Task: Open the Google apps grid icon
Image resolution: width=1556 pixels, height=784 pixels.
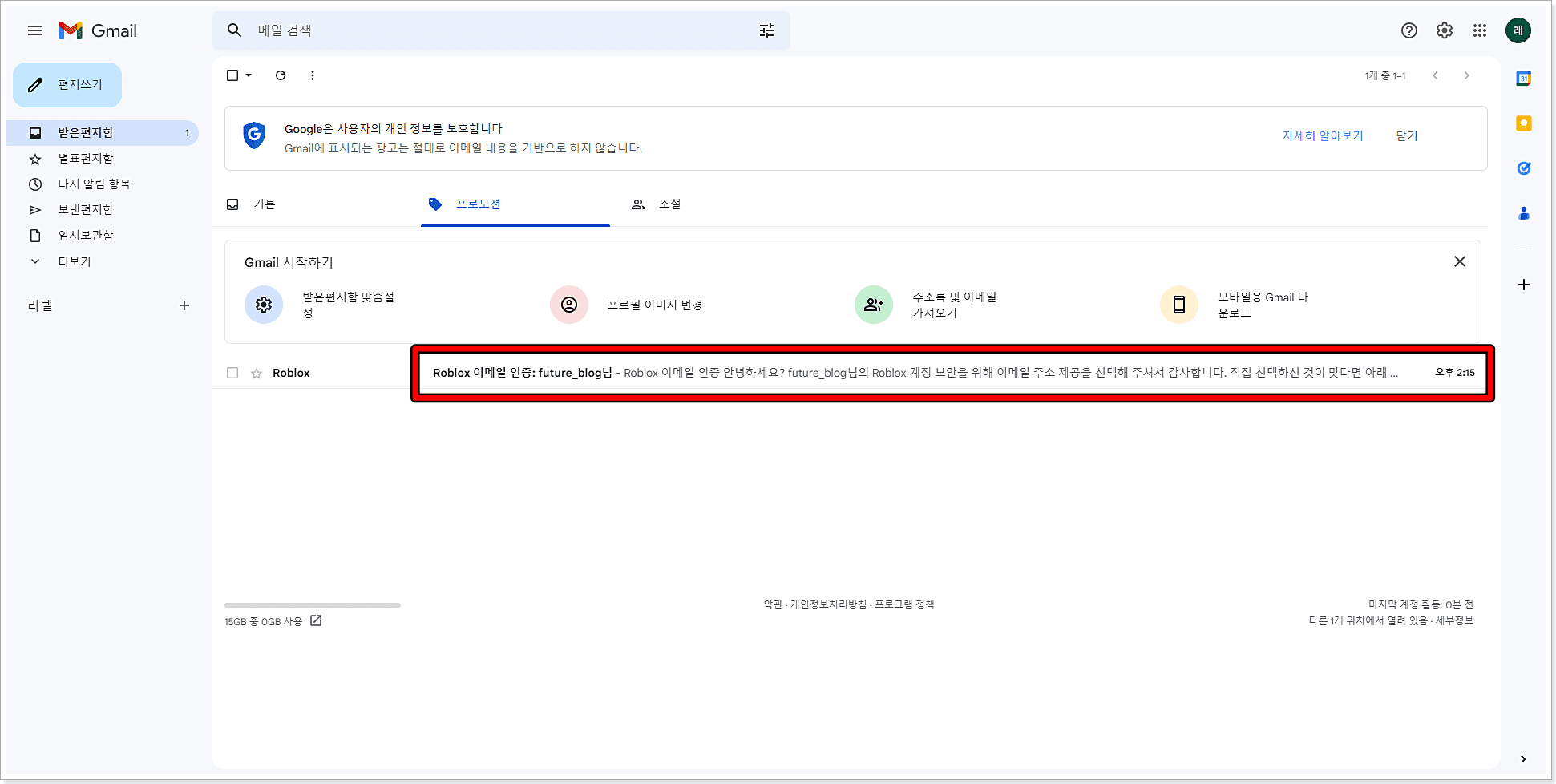Action: click(1480, 30)
